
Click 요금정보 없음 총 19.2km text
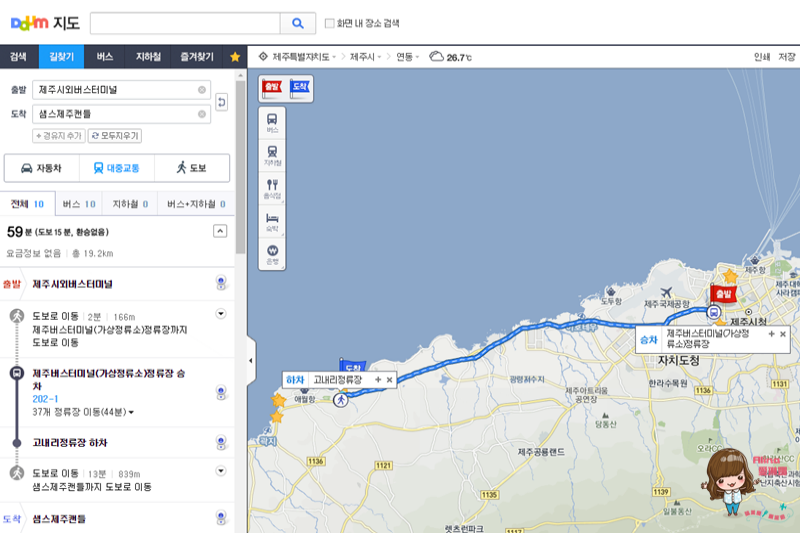60,253
